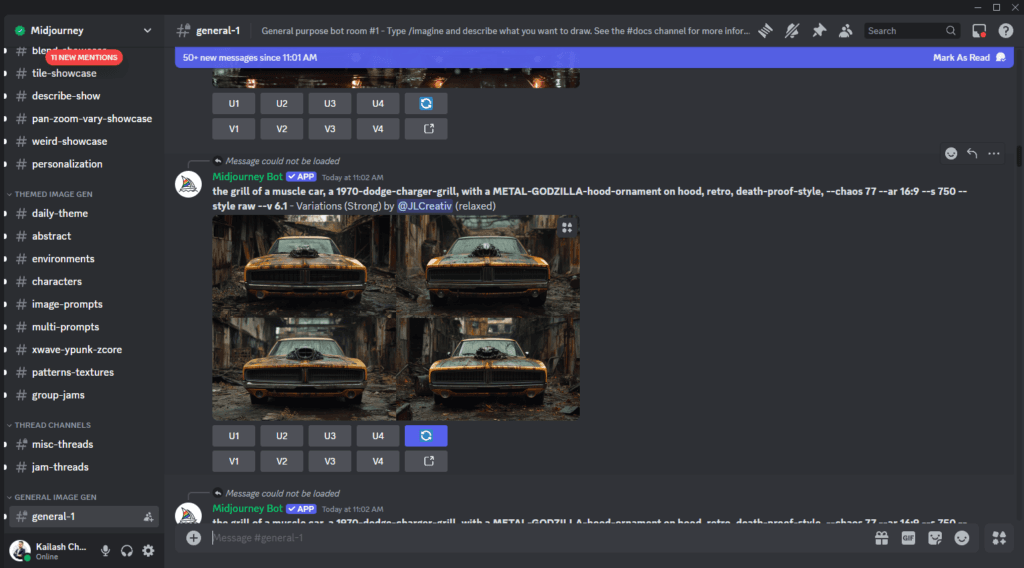Toggle headphones deafen in user panel
The image size is (1024, 568).
pyautogui.click(x=127, y=551)
